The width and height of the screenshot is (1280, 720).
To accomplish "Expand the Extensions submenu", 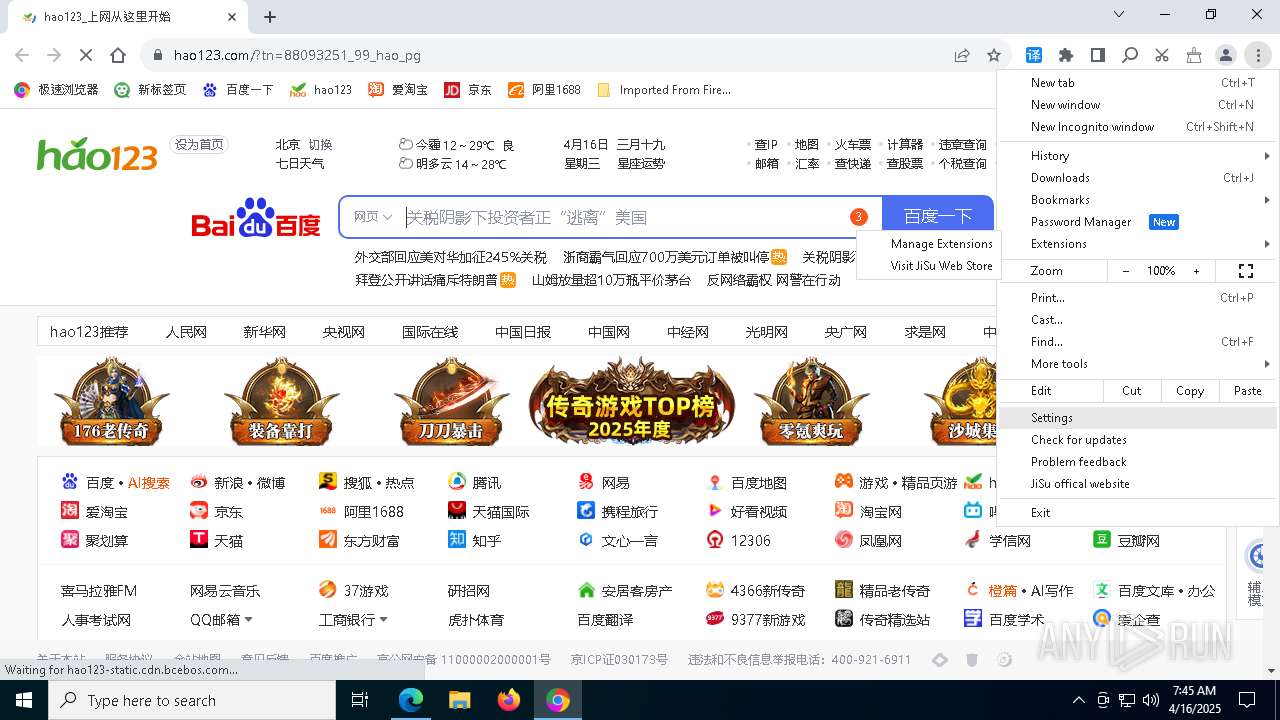I will (1138, 244).
